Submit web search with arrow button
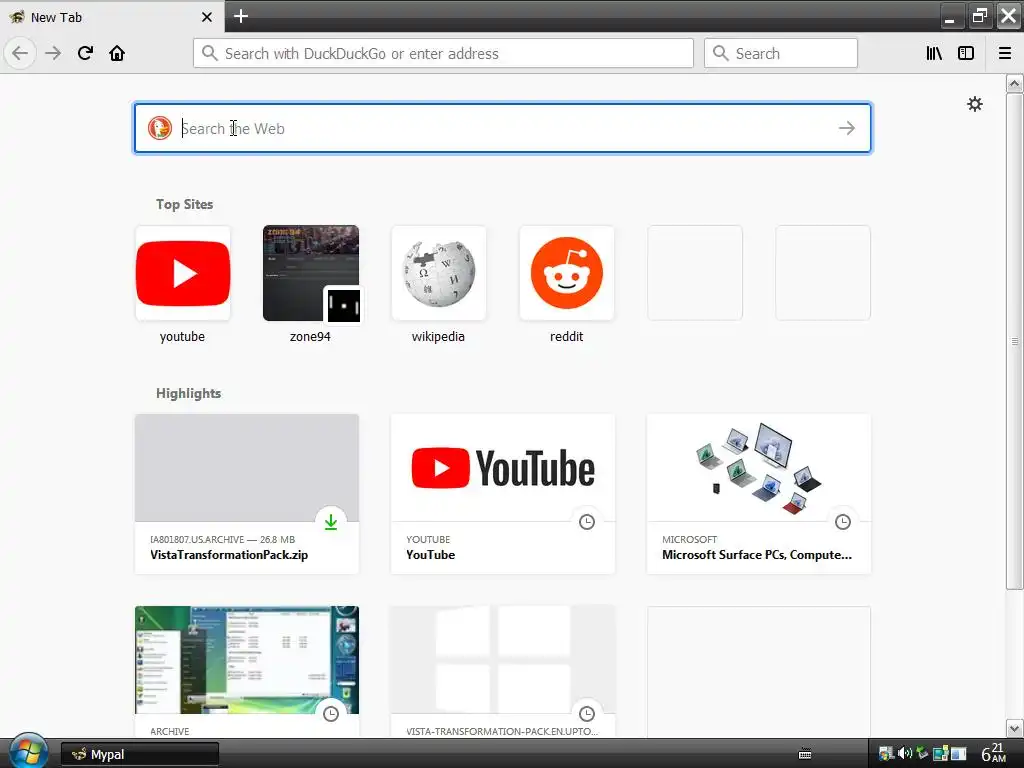 pos(847,128)
